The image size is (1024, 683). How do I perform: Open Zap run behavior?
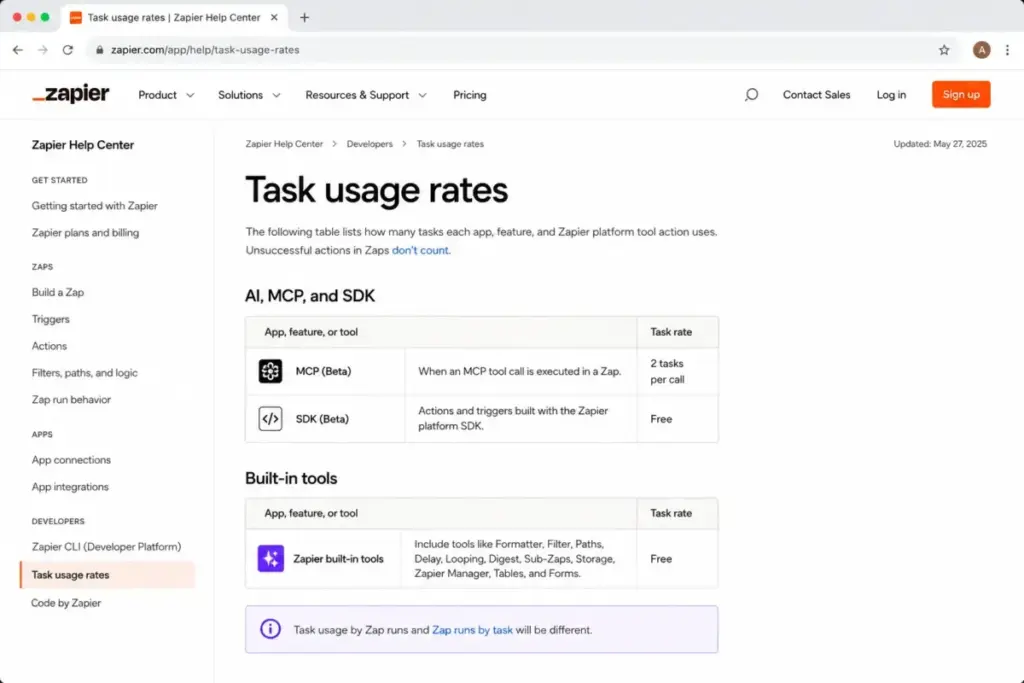[71, 400]
